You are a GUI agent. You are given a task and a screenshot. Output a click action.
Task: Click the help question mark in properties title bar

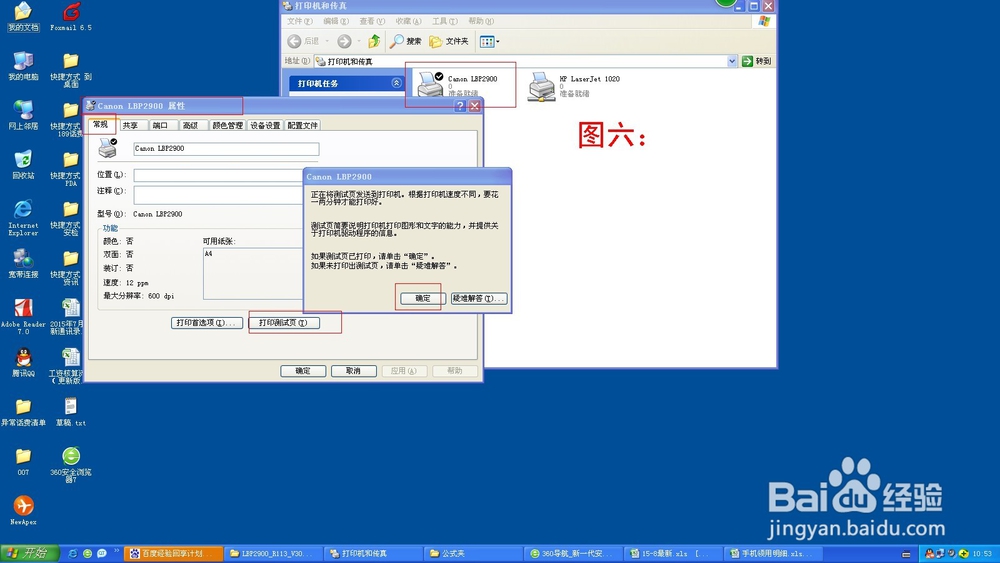coord(460,106)
